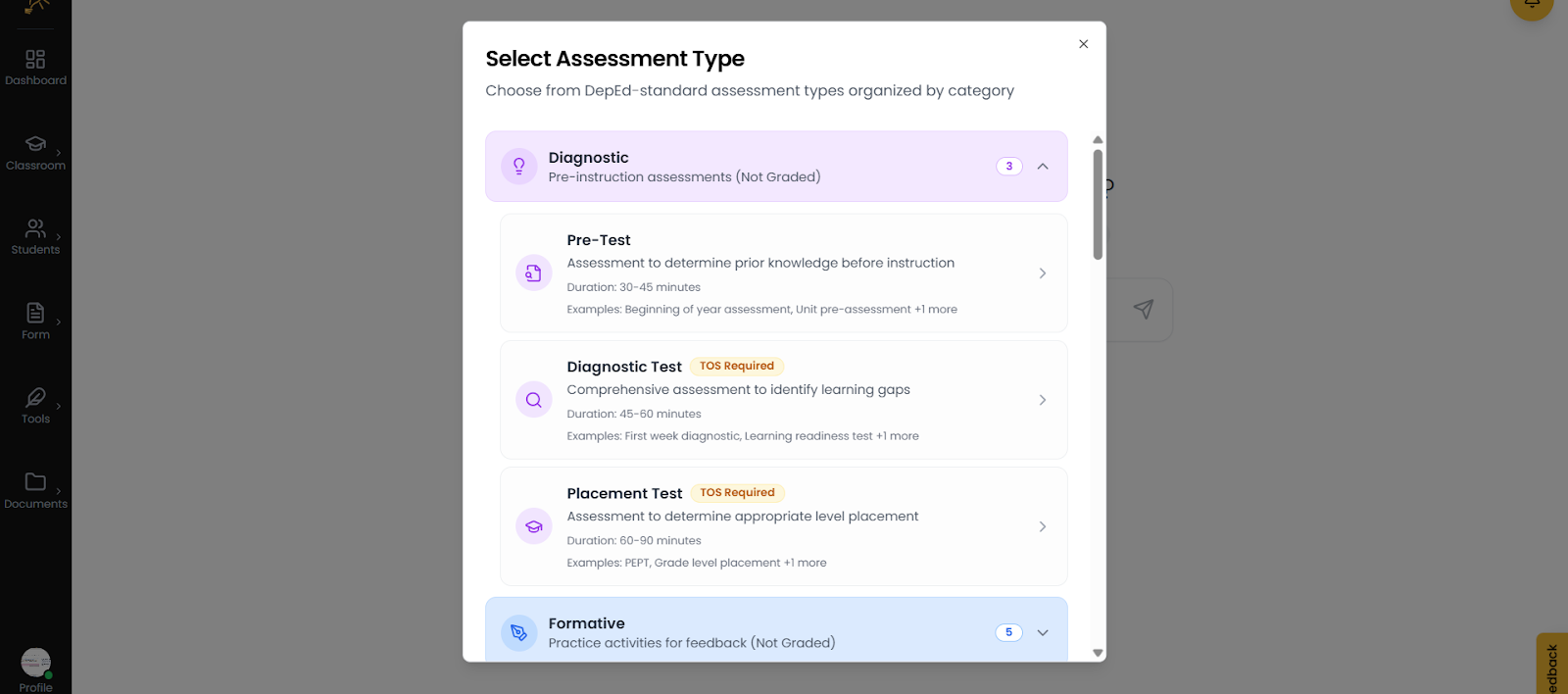Open the Classroom graduation cap icon
This screenshot has width=1568, height=694.
(35, 144)
